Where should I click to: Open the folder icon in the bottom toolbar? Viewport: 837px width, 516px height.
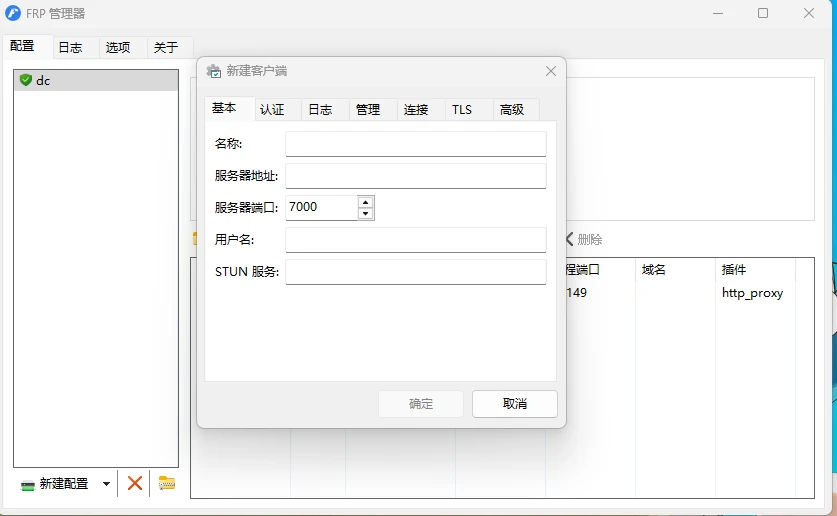167,483
